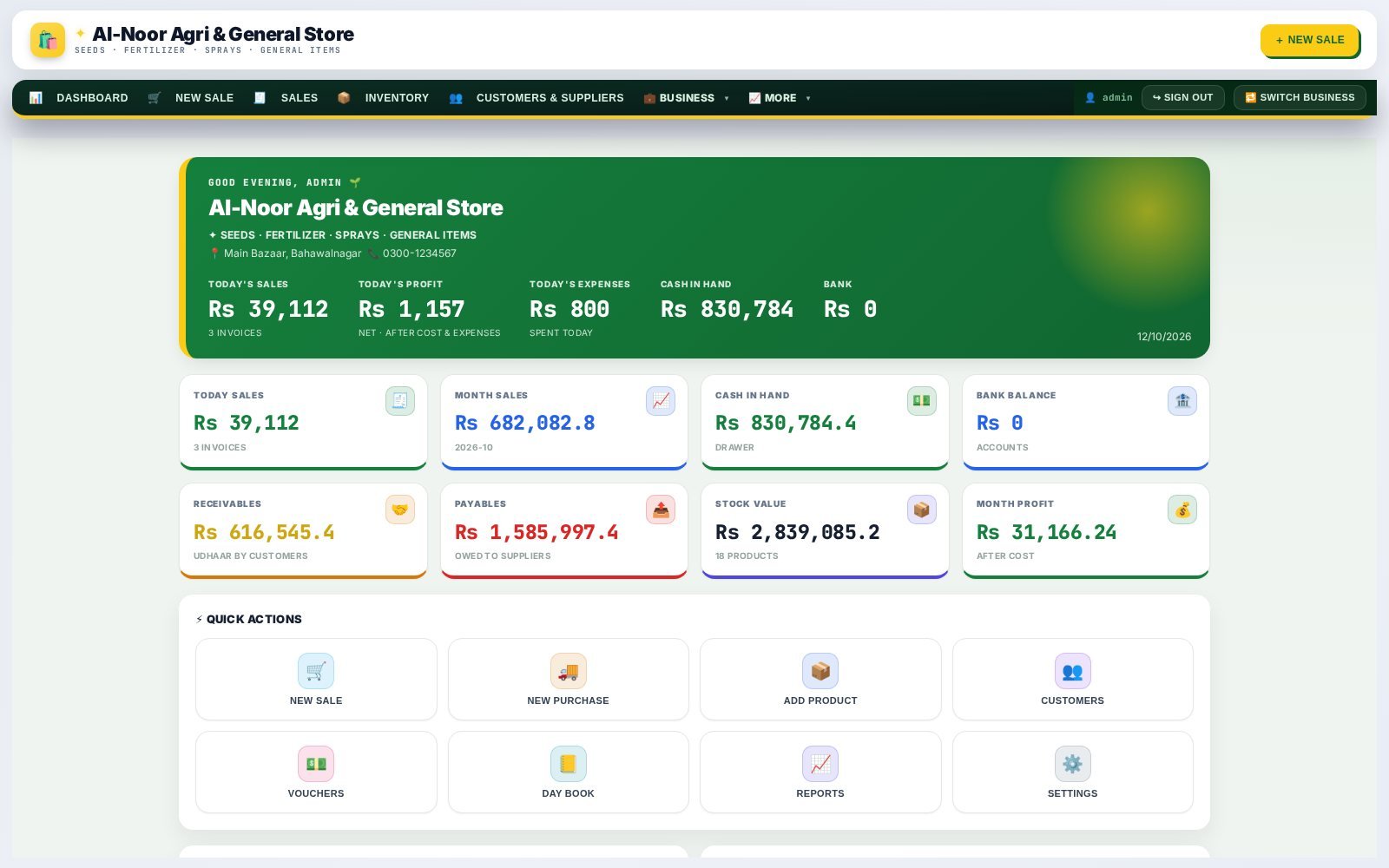Image resolution: width=1389 pixels, height=868 pixels.
Task: Expand the Business dropdown menu
Action: (687, 98)
